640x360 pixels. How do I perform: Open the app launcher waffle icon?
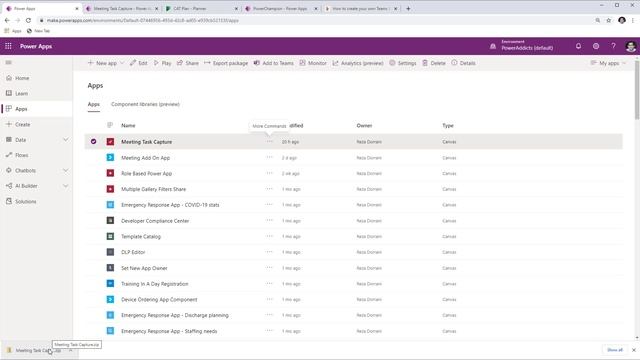point(8,46)
